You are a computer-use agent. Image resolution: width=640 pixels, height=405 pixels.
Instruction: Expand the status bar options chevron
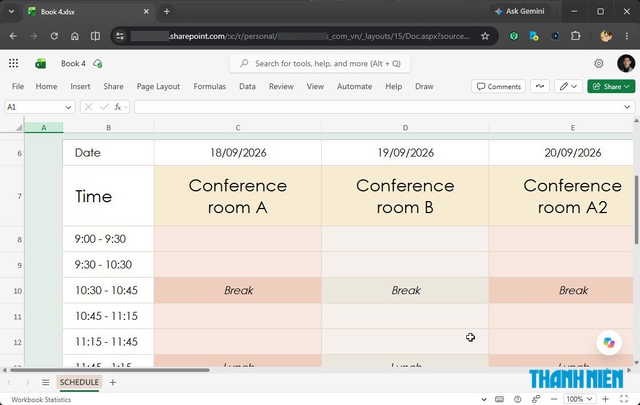(484, 399)
